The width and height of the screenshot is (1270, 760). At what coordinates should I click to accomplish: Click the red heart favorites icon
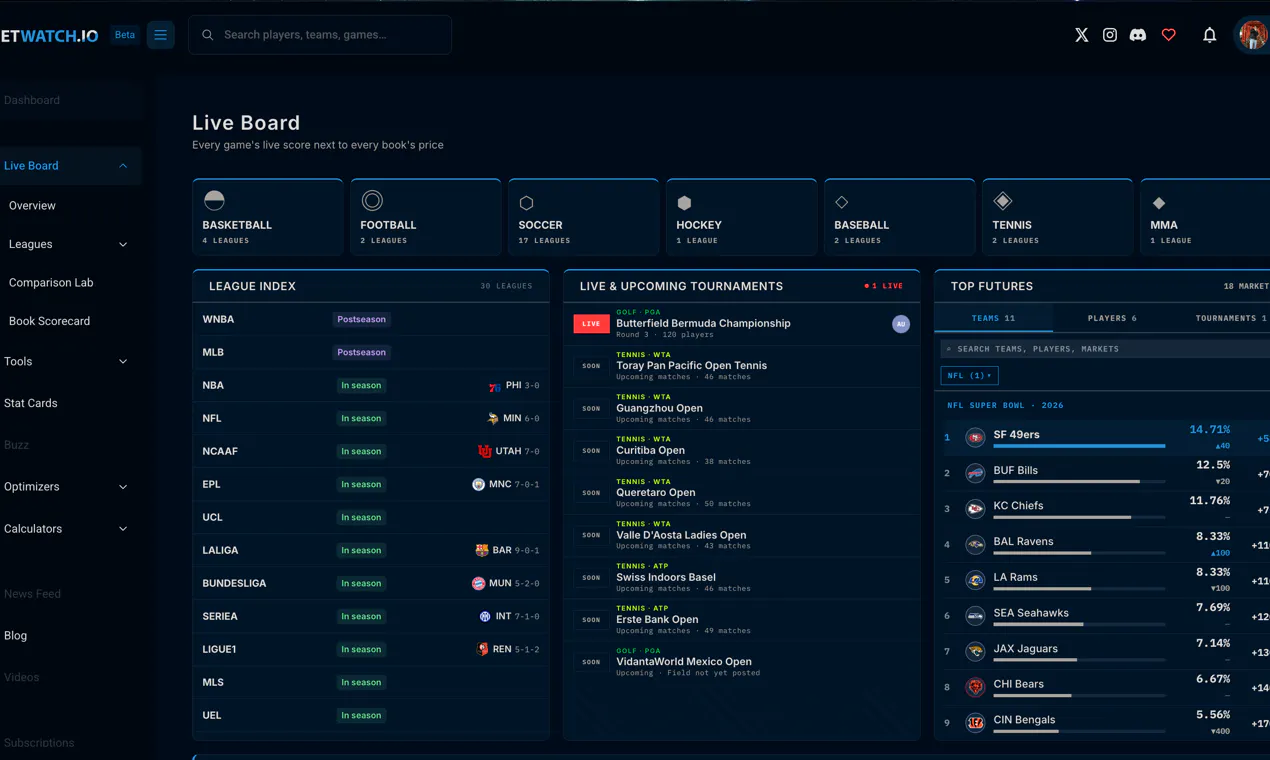coord(1169,35)
